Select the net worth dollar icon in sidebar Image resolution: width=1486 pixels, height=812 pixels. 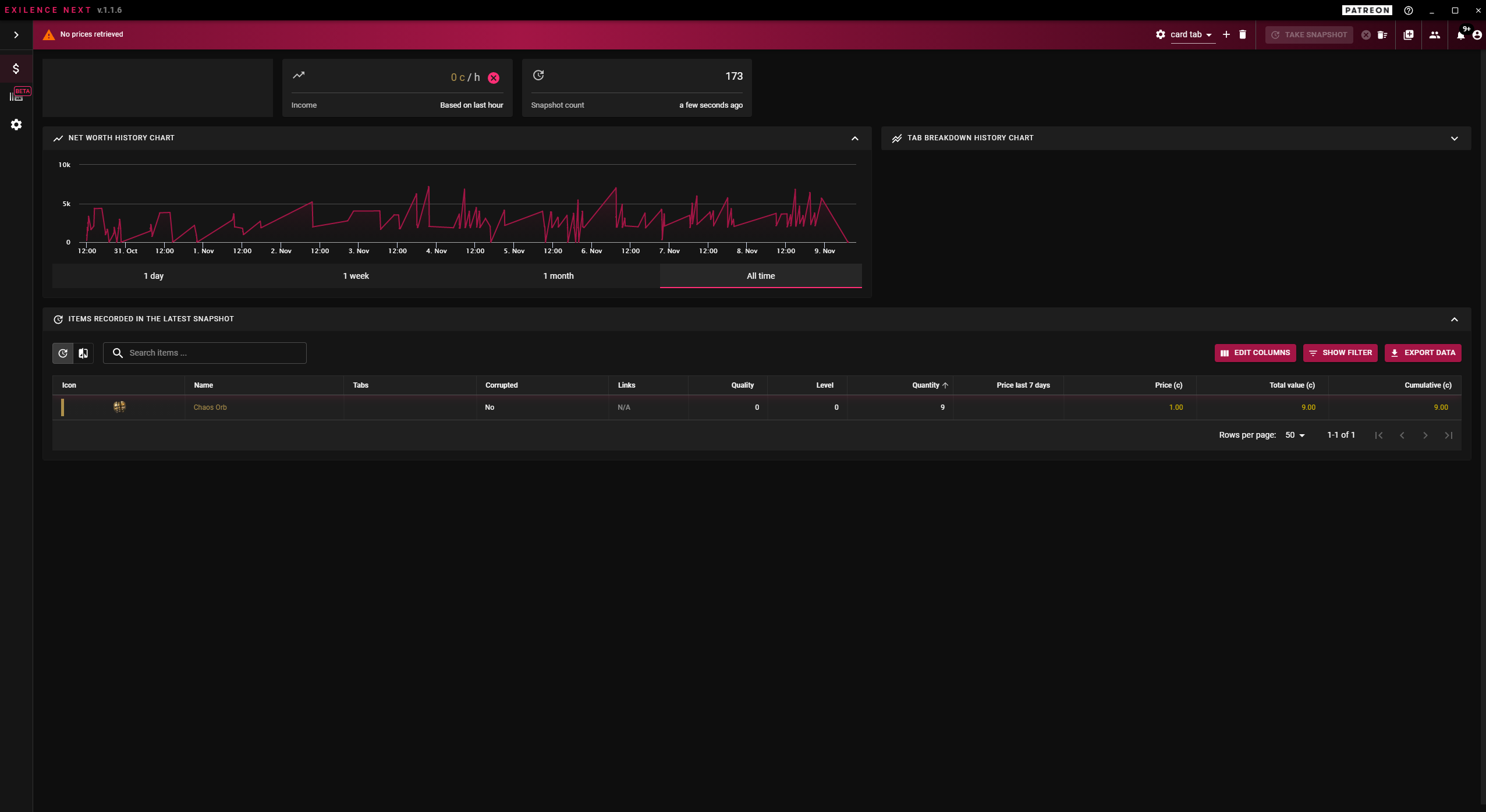click(16, 68)
